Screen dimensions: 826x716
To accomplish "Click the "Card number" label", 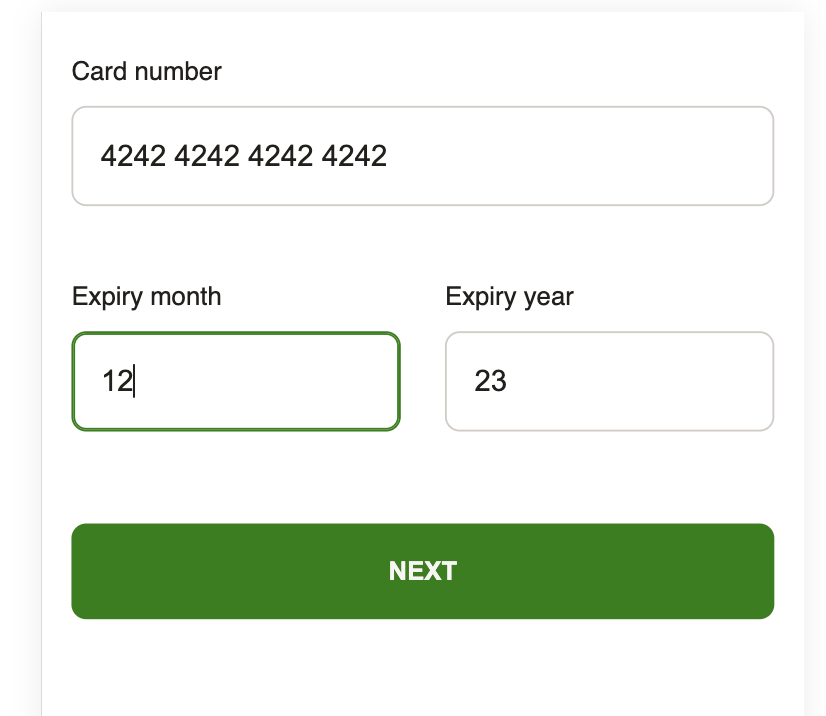I will click(147, 72).
